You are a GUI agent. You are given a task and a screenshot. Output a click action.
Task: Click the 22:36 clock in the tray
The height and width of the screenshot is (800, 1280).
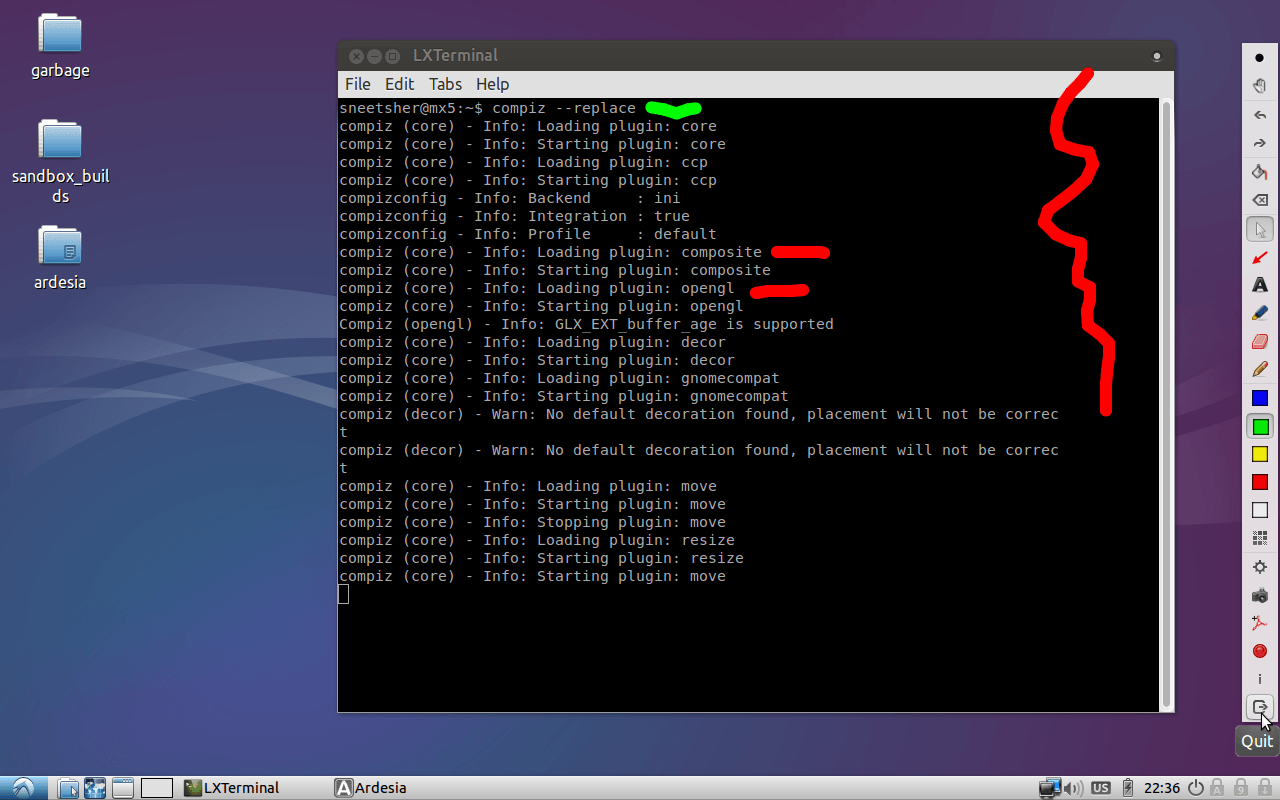pyautogui.click(x=1162, y=788)
